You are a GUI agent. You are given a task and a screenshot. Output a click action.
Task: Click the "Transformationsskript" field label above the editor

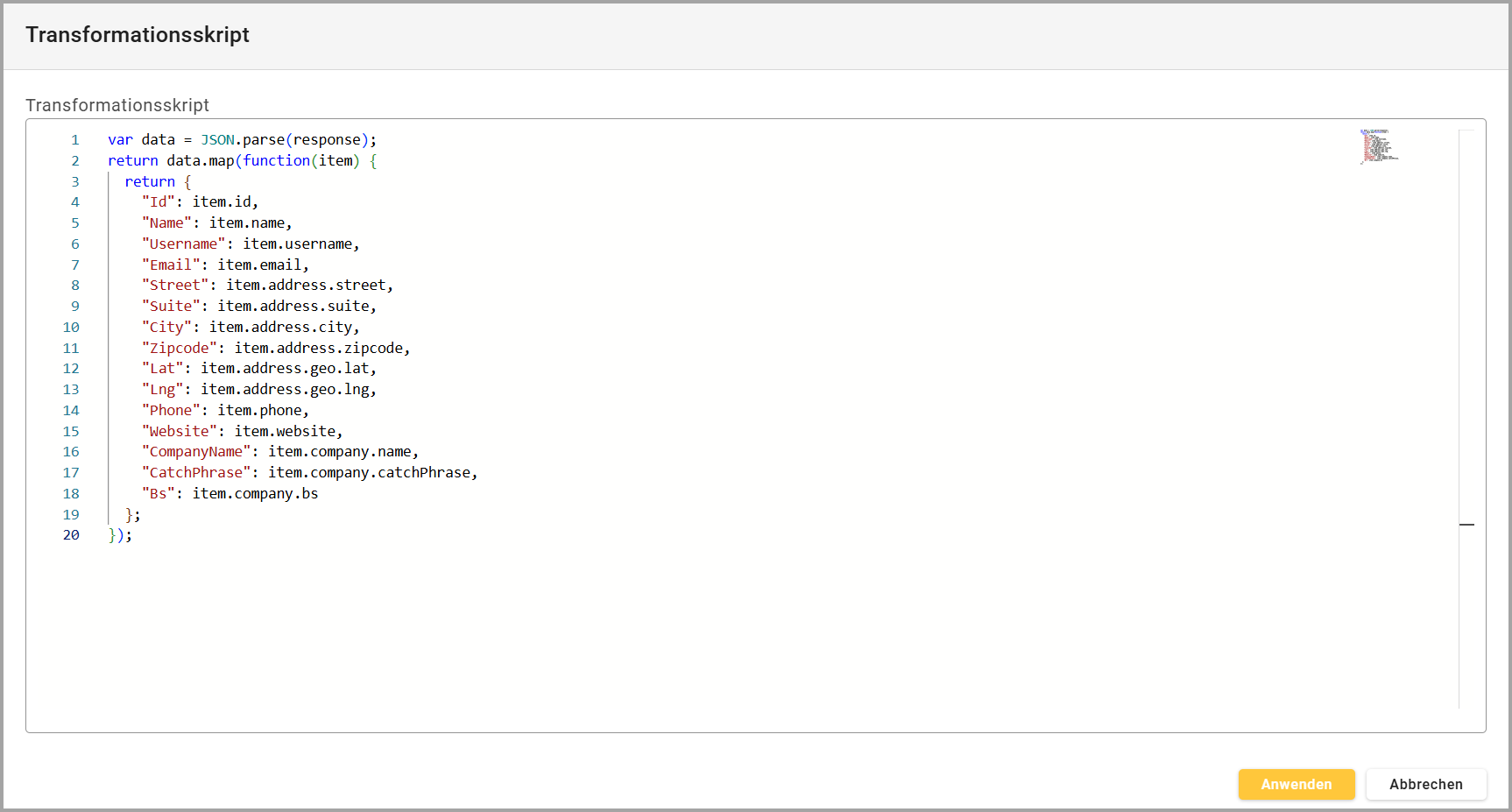click(x=117, y=105)
